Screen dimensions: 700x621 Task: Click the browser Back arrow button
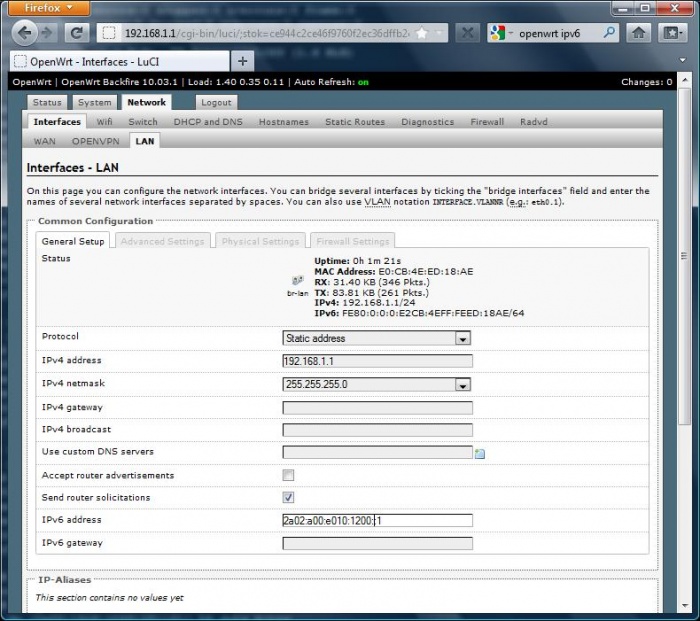click(25, 33)
